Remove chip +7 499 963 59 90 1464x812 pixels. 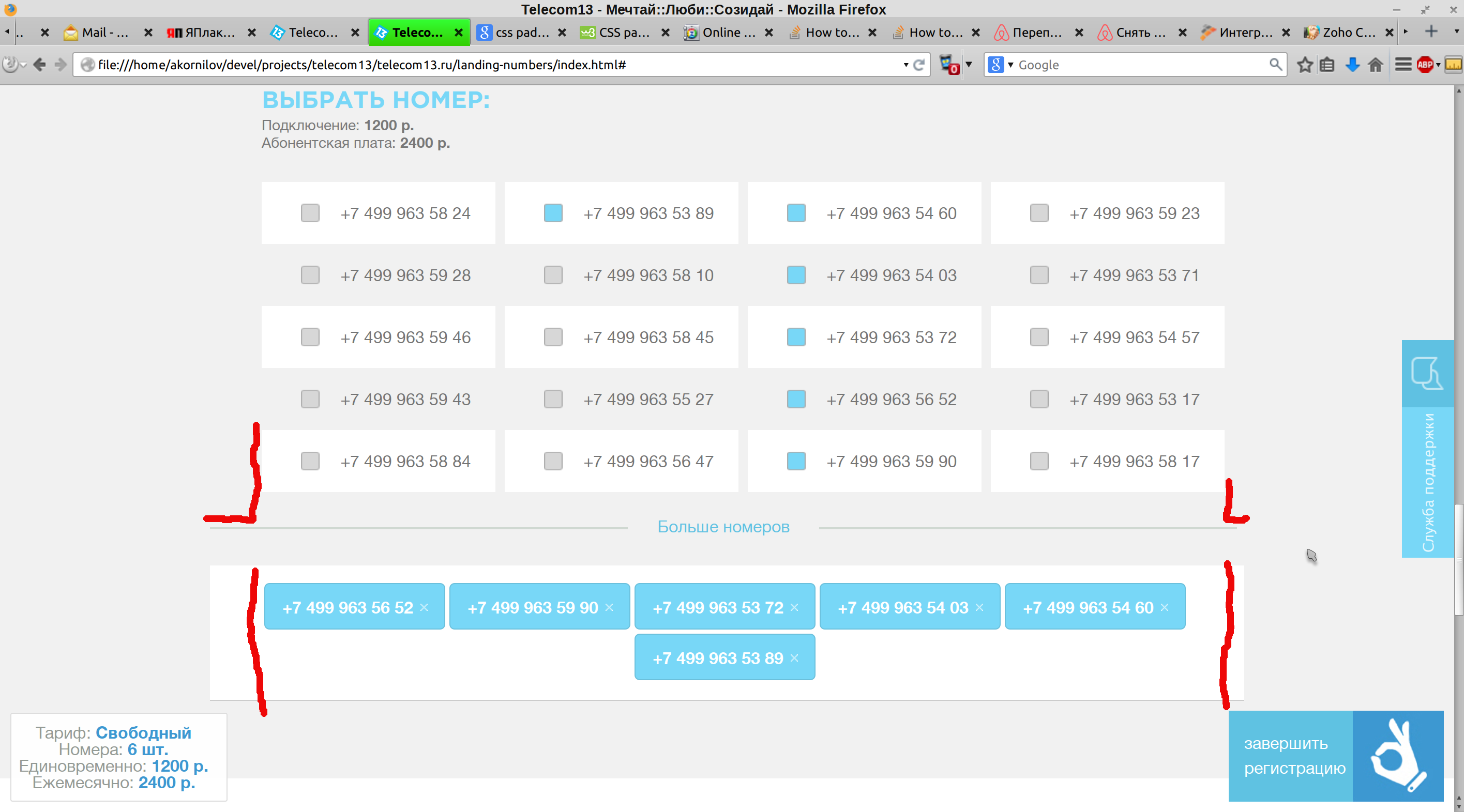pyautogui.click(x=609, y=607)
